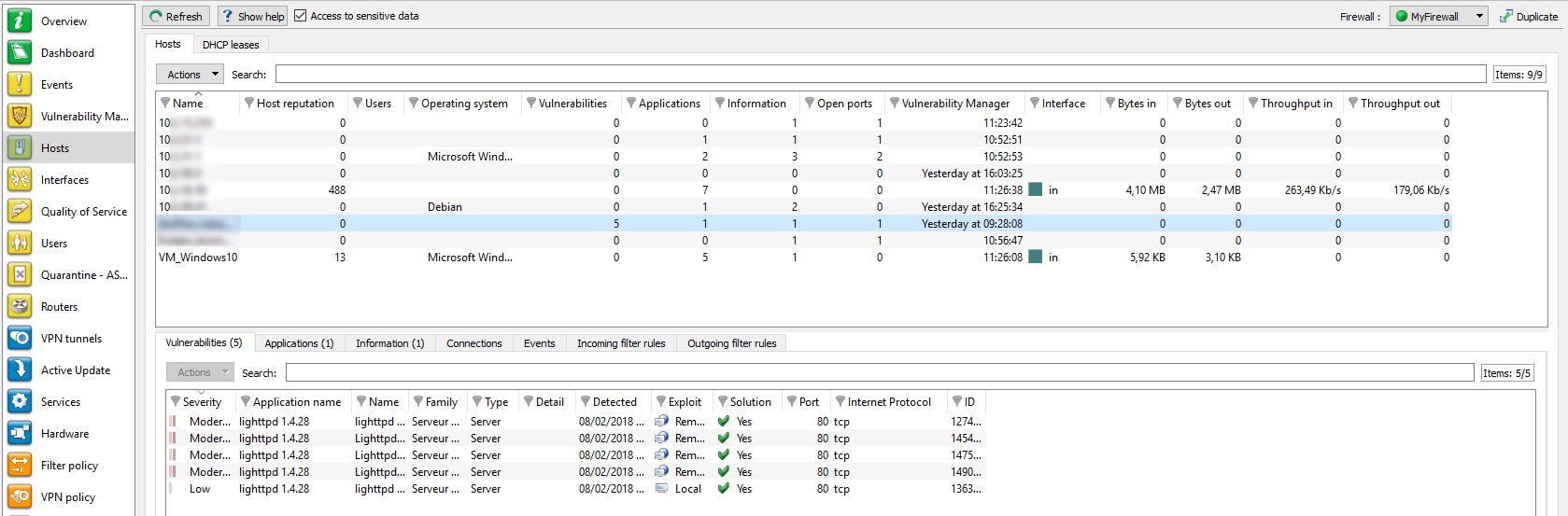Select the VM_Windows10 host row
The image size is (1568, 516).
tap(198, 258)
